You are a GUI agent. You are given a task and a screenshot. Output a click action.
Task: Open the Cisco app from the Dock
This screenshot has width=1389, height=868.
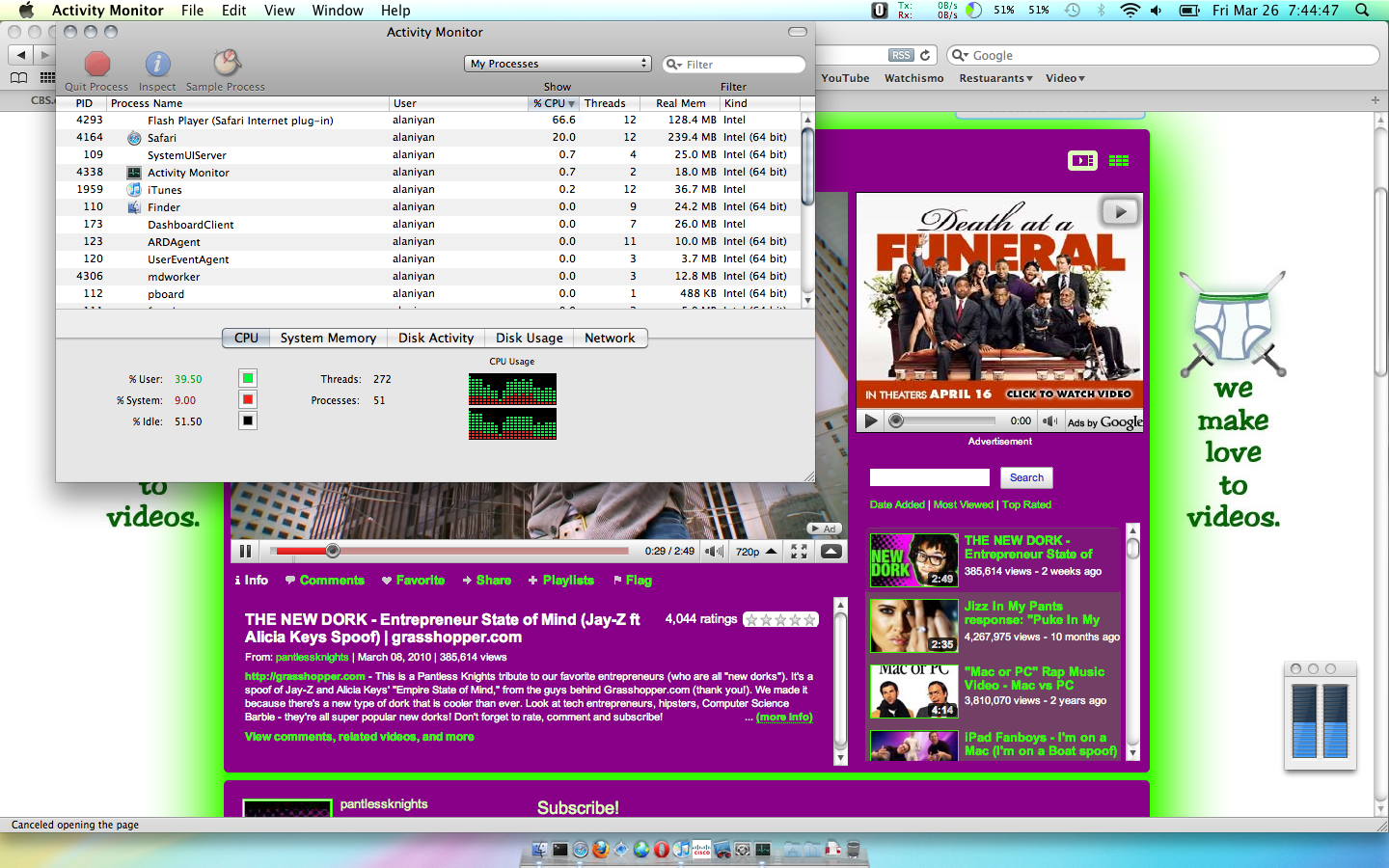click(x=702, y=850)
